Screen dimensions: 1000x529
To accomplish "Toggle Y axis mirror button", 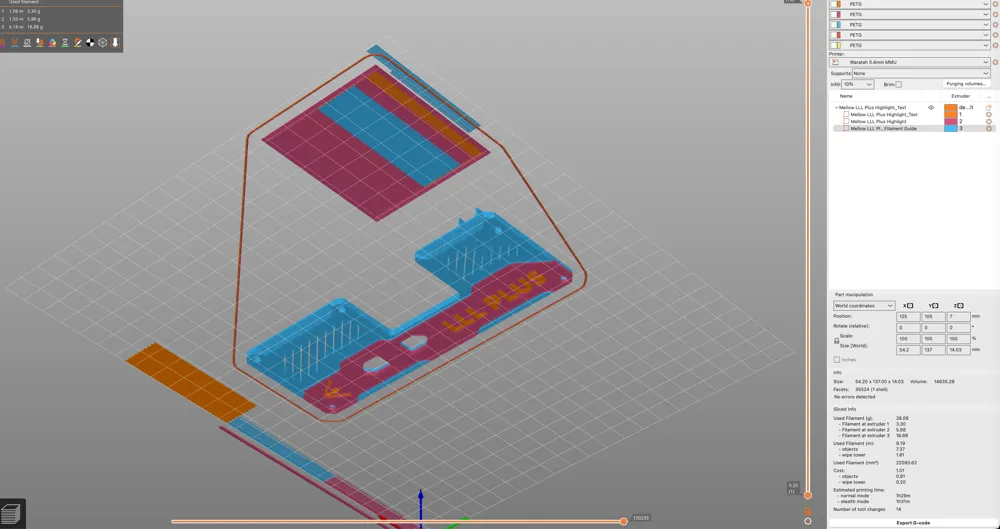I will [935, 306].
